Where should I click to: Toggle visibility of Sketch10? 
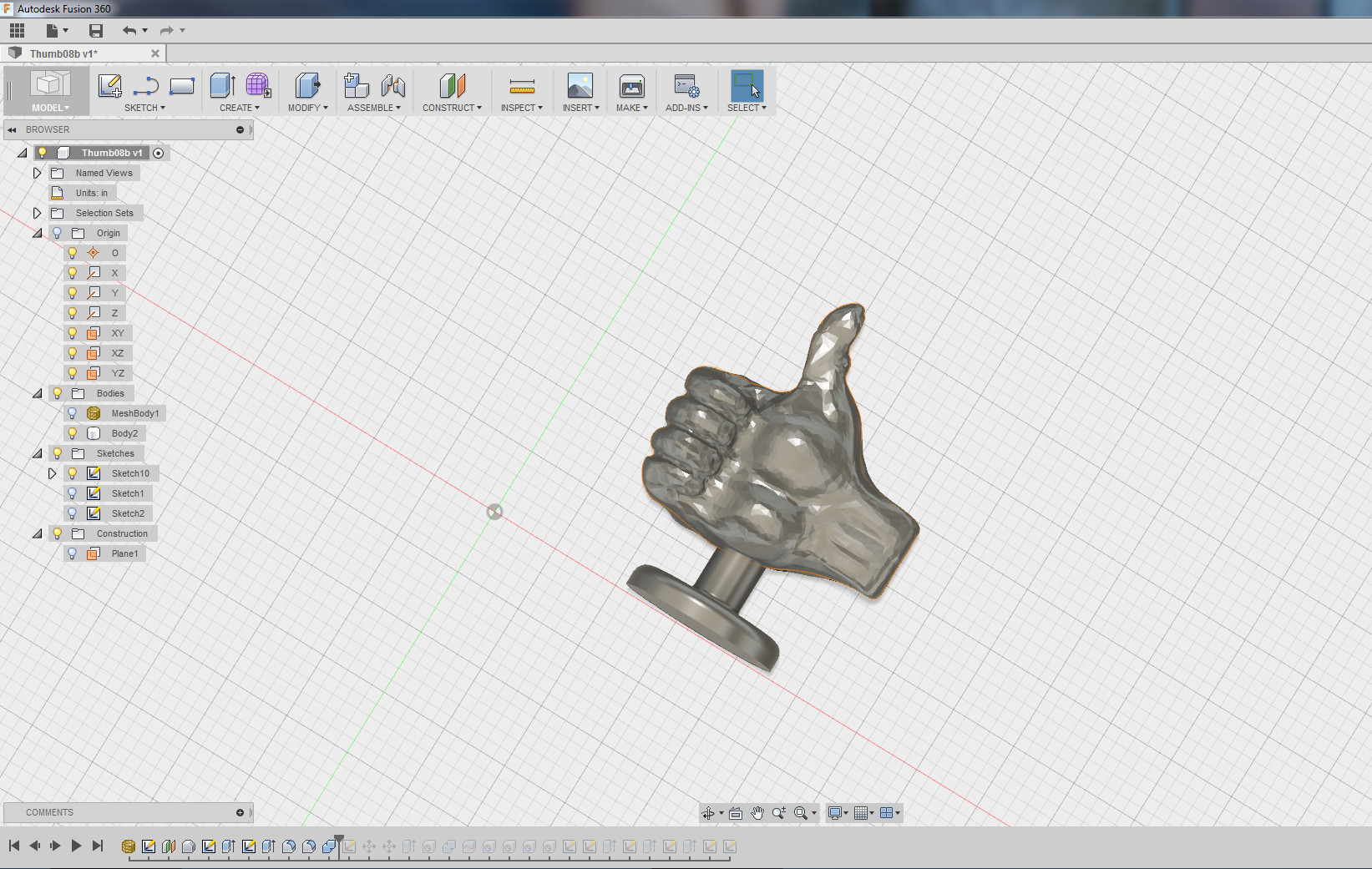[x=73, y=473]
